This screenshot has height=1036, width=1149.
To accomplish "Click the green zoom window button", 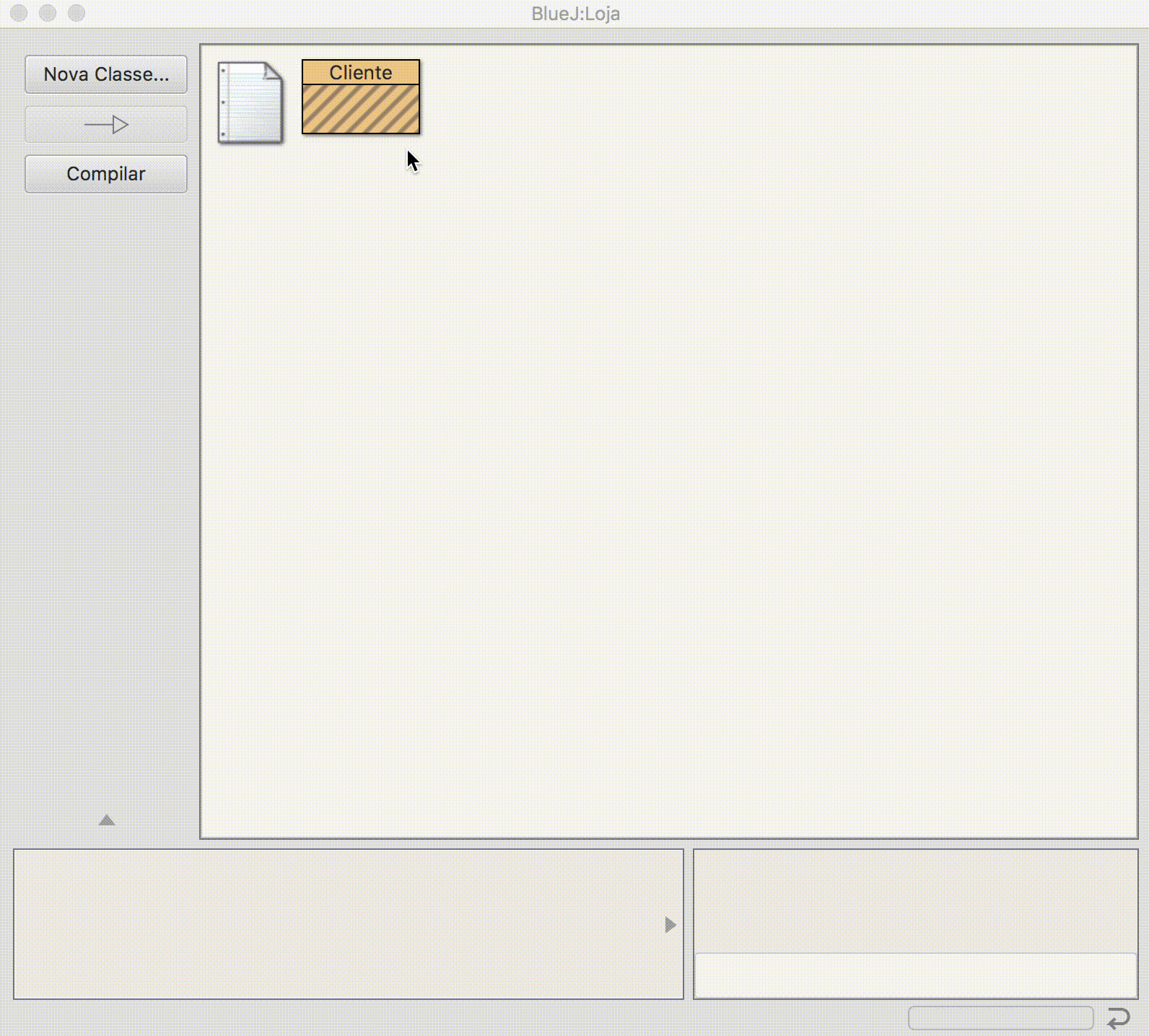I will pos(76,13).
